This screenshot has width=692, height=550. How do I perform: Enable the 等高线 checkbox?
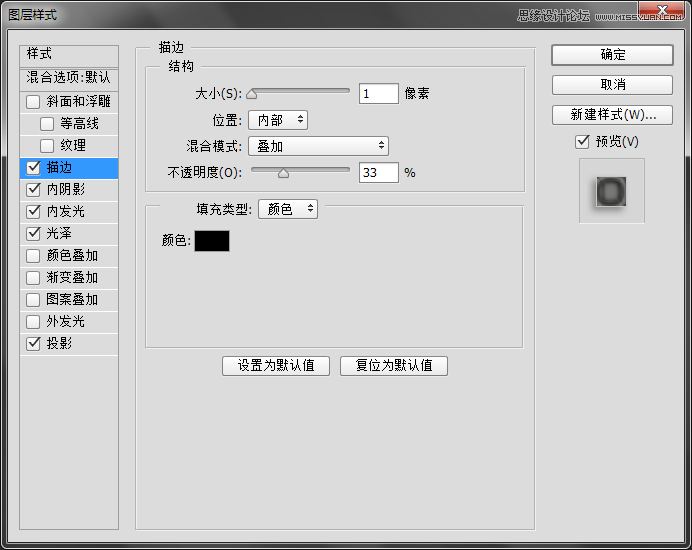(47, 124)
